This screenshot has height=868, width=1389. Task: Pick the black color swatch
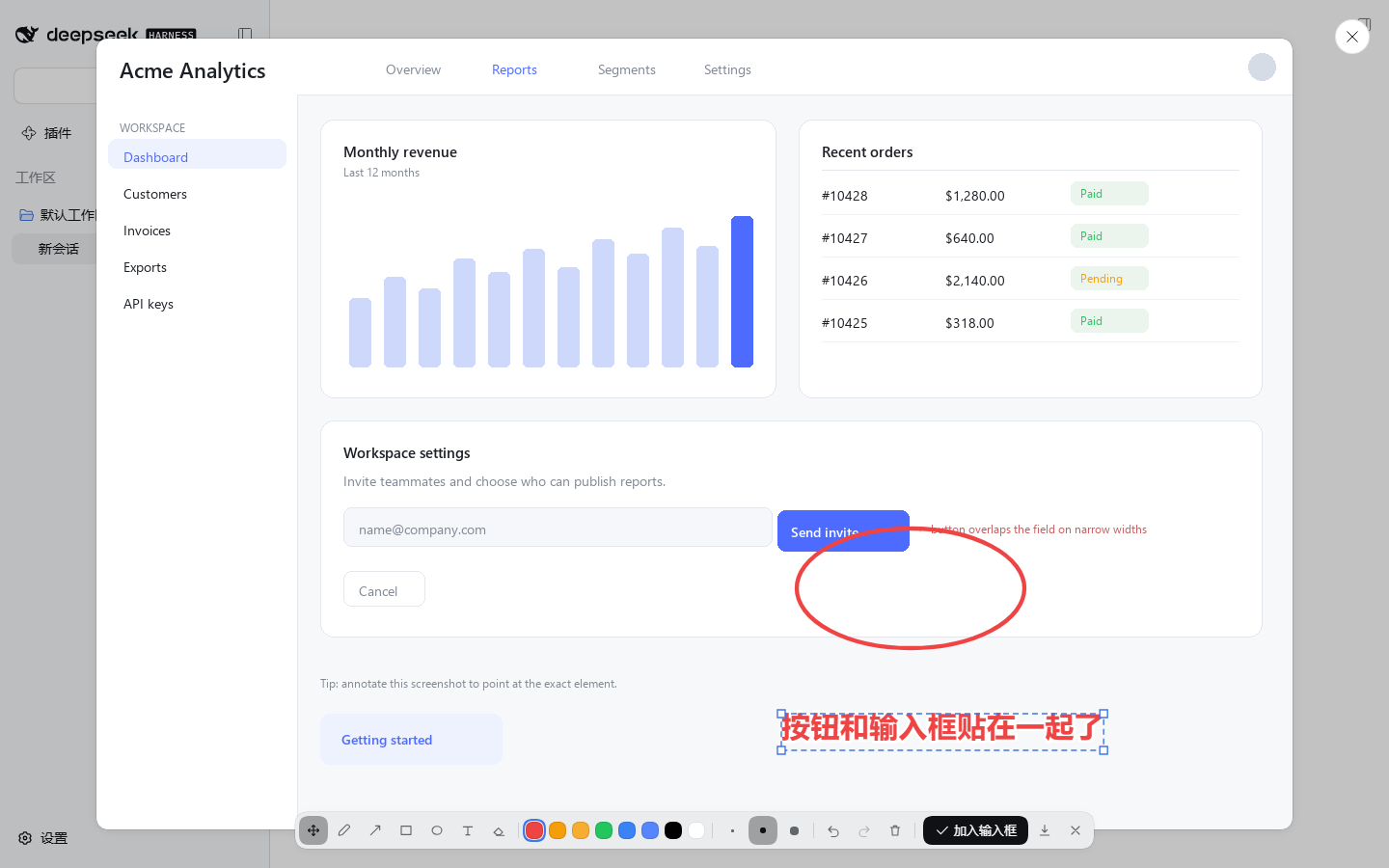673,830
